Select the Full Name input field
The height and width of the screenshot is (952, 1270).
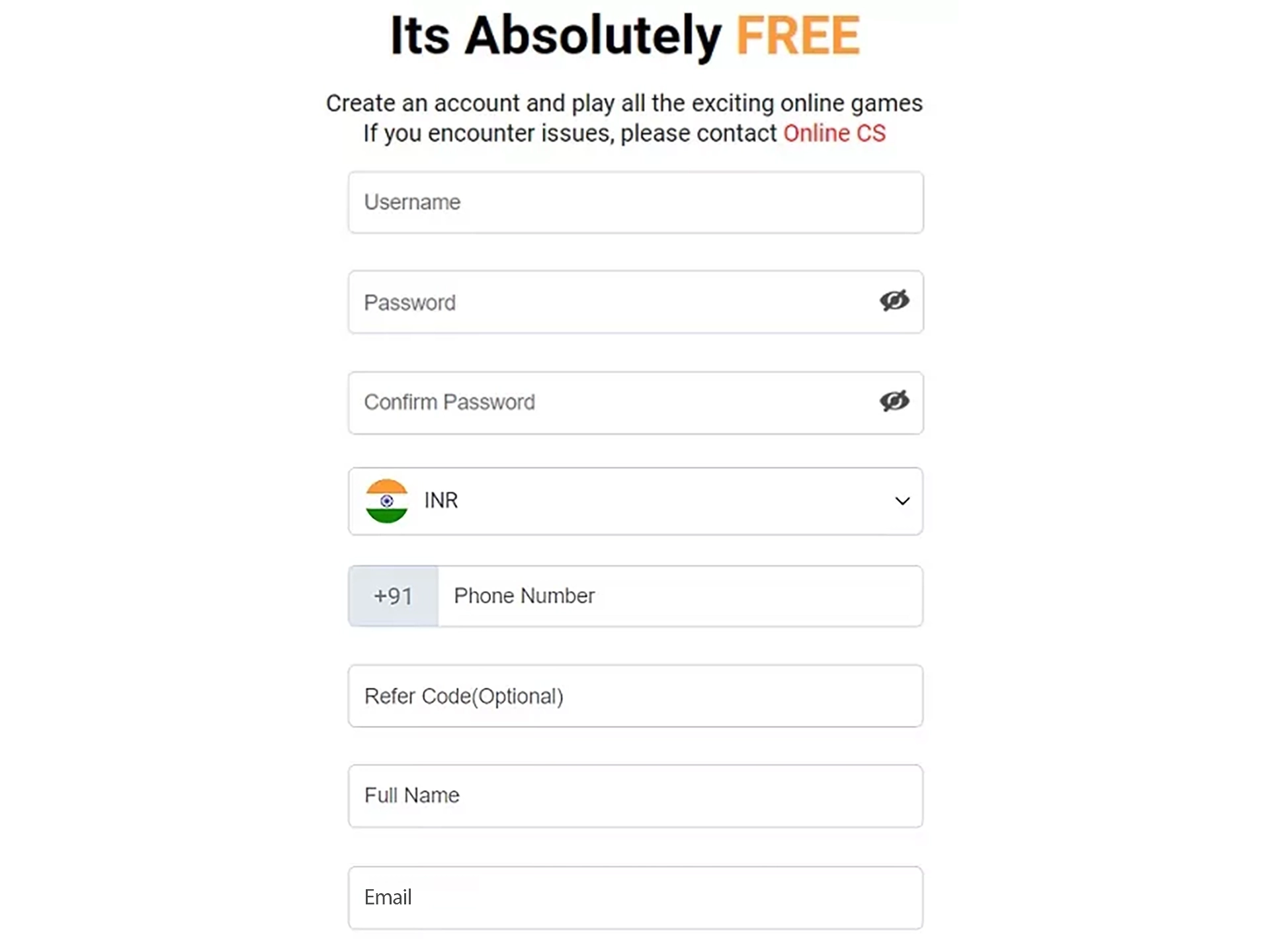point(635,795)
